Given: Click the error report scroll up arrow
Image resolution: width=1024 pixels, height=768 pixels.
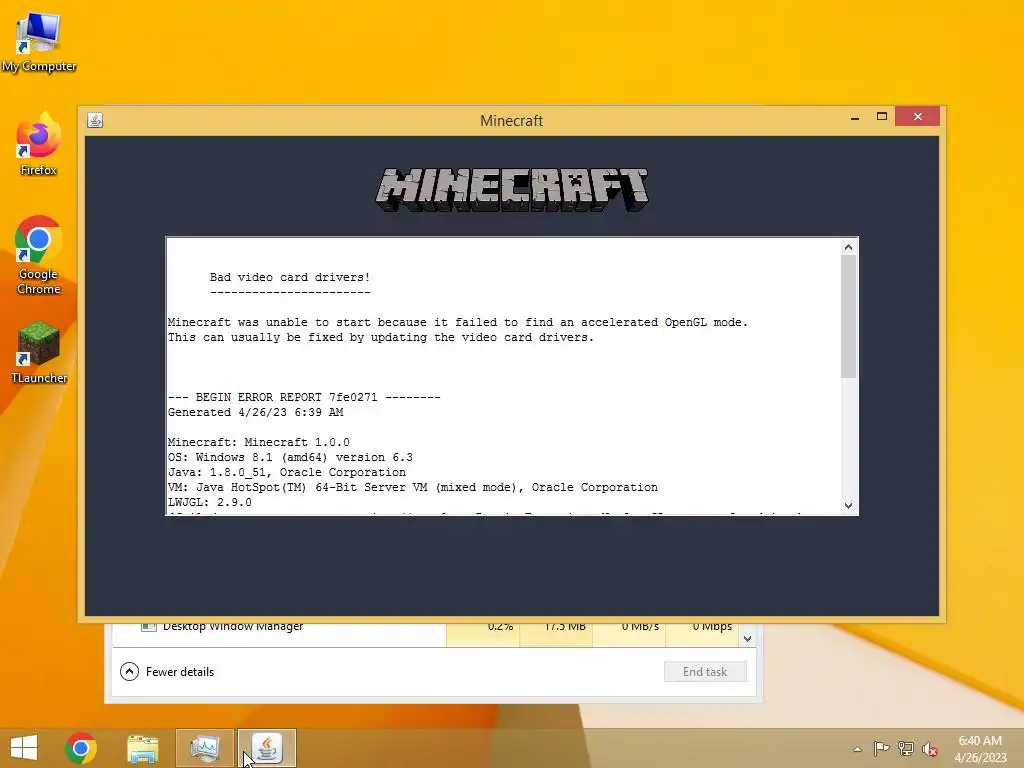Looking at the screenshot, I should pos(848,247).
